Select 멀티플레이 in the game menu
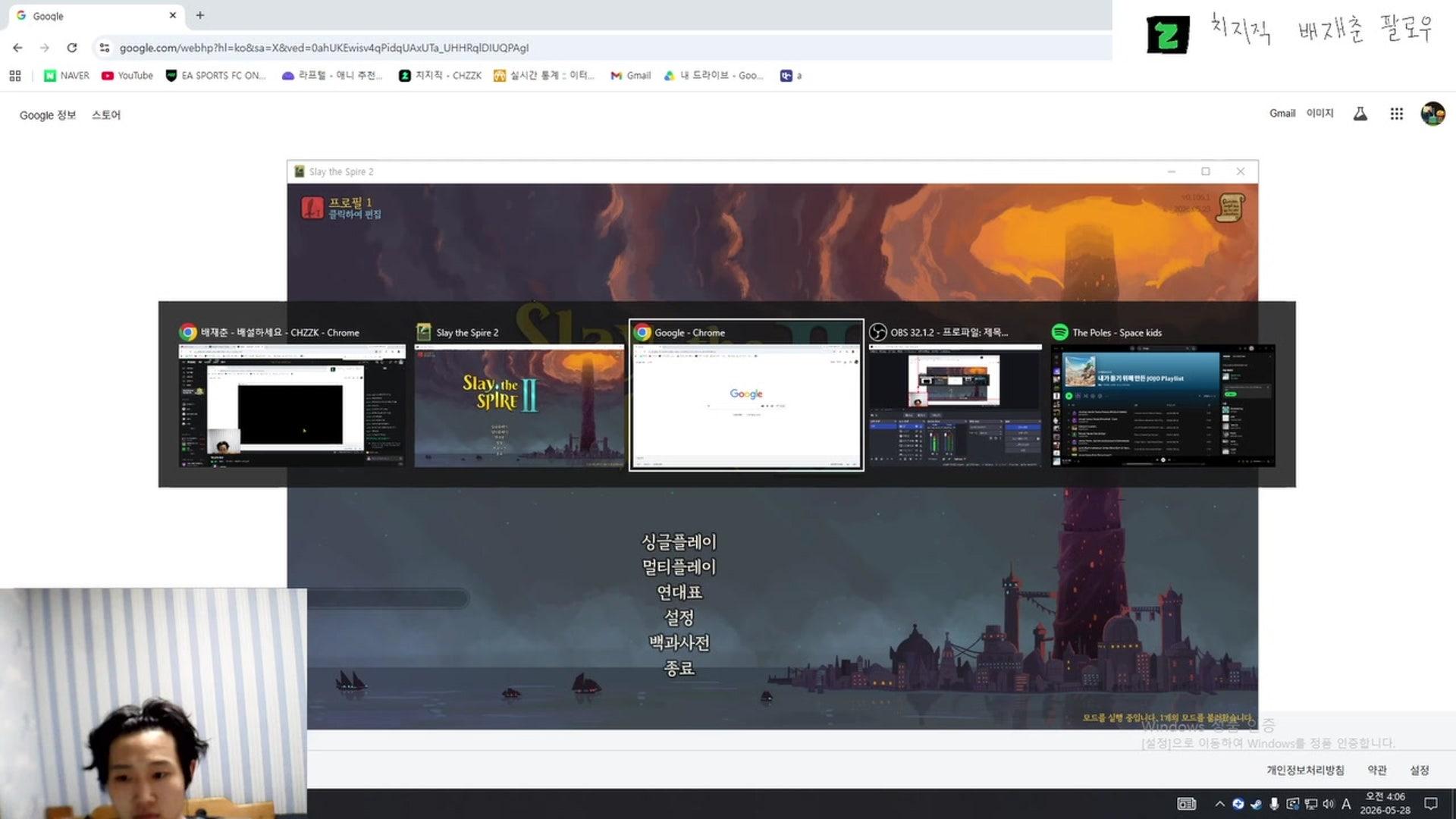 click(x=679, y=566)
